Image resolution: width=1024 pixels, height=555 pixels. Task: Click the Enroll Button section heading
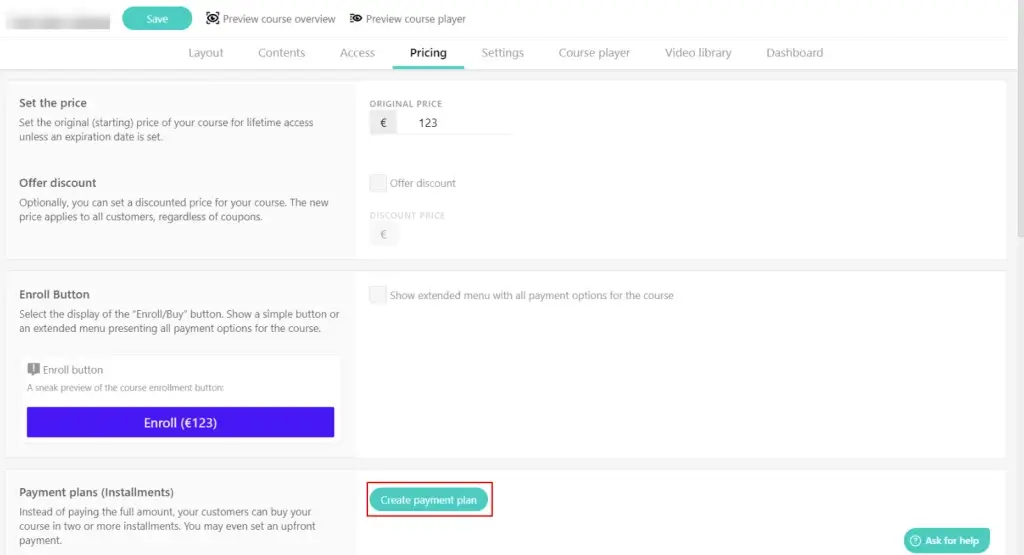click(x=54, y=294)
